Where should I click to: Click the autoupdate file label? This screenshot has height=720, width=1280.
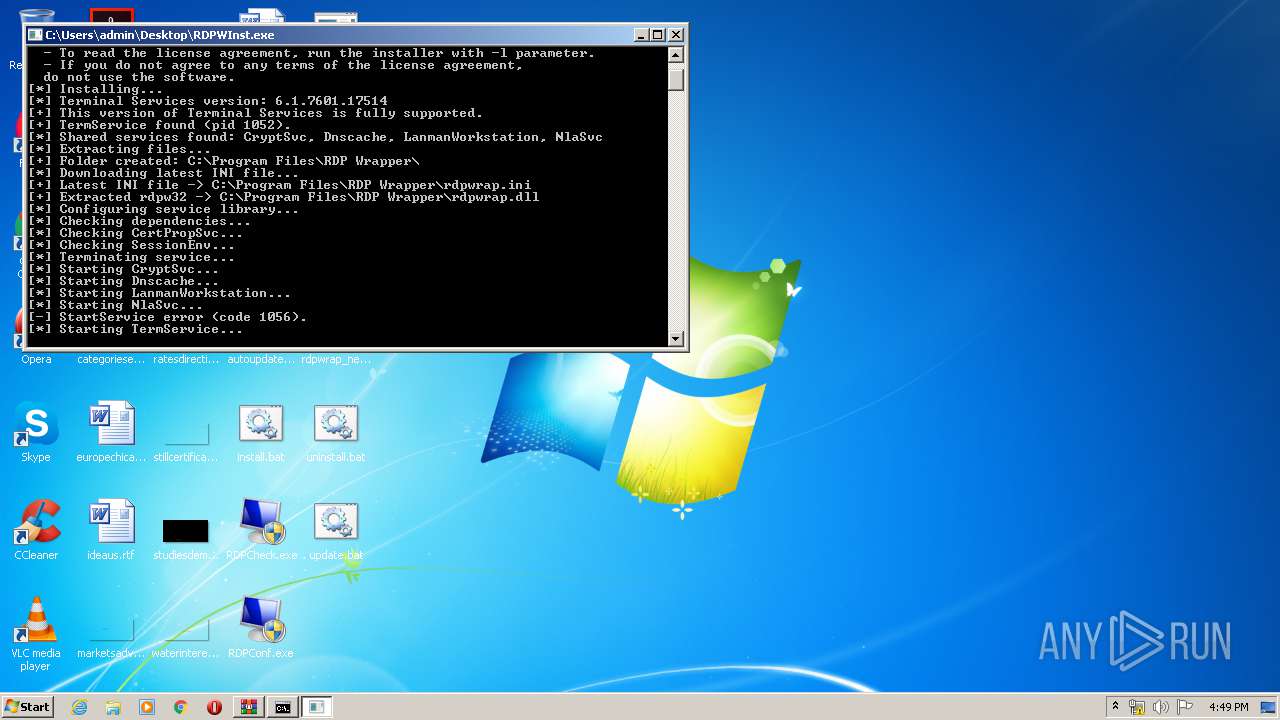point(261,359)
